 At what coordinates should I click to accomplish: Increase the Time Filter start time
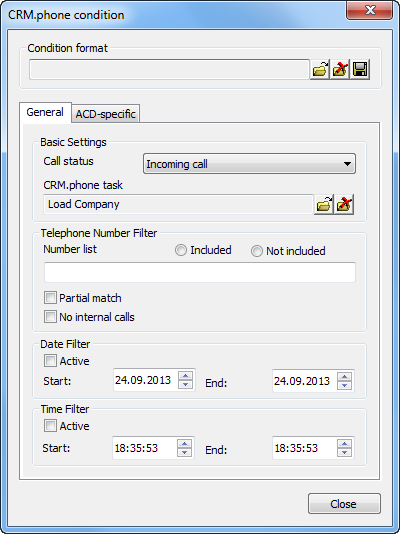[185, 444]
